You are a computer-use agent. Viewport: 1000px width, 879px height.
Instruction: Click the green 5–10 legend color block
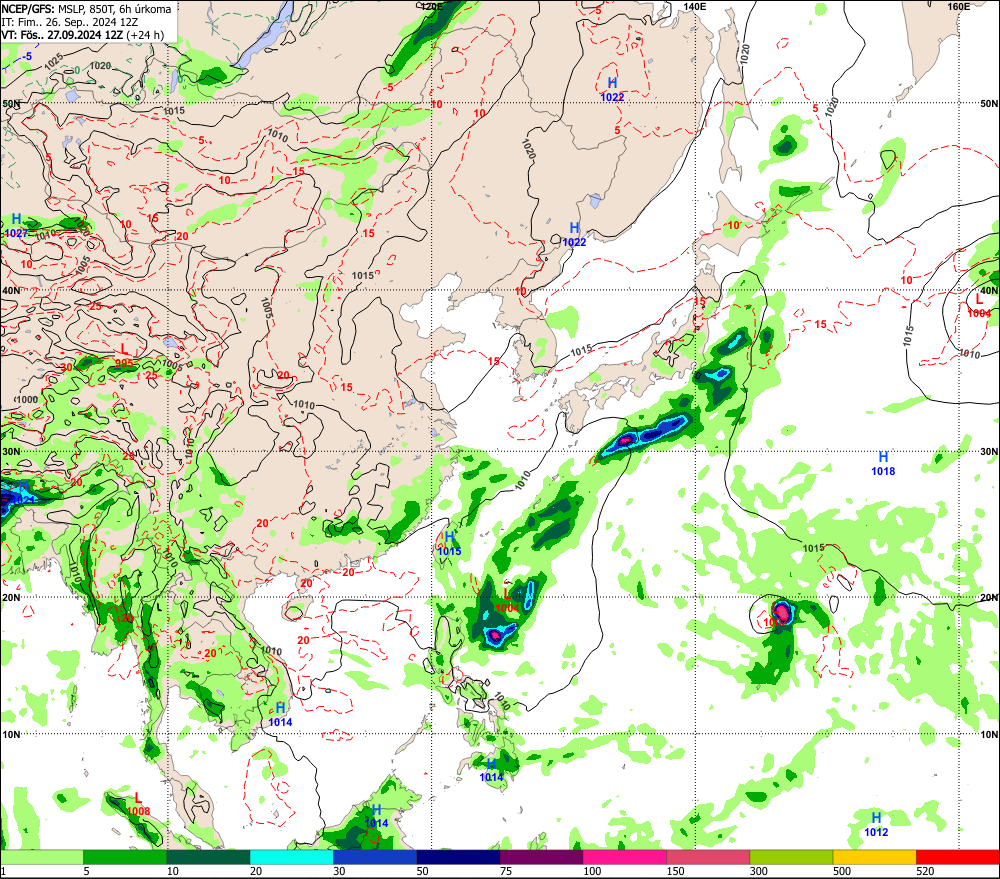point(125,857)
